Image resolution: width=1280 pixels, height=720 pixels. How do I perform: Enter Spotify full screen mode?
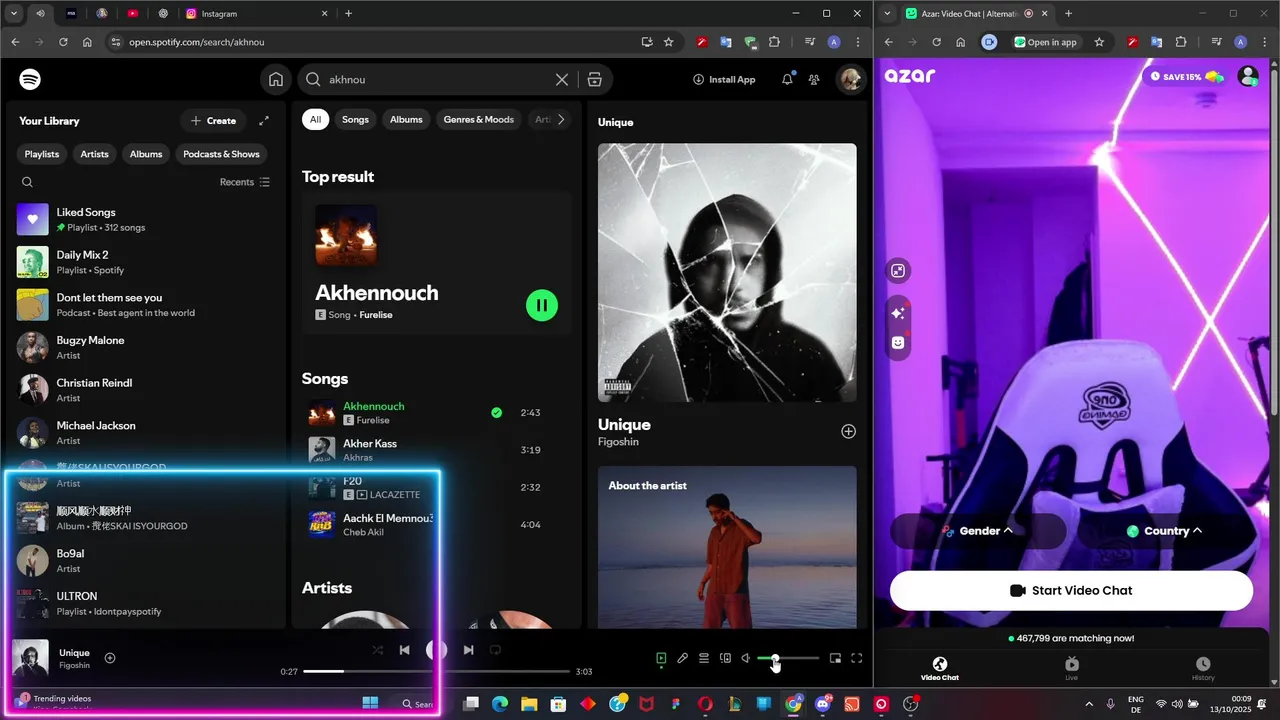[x=857, y=658]
